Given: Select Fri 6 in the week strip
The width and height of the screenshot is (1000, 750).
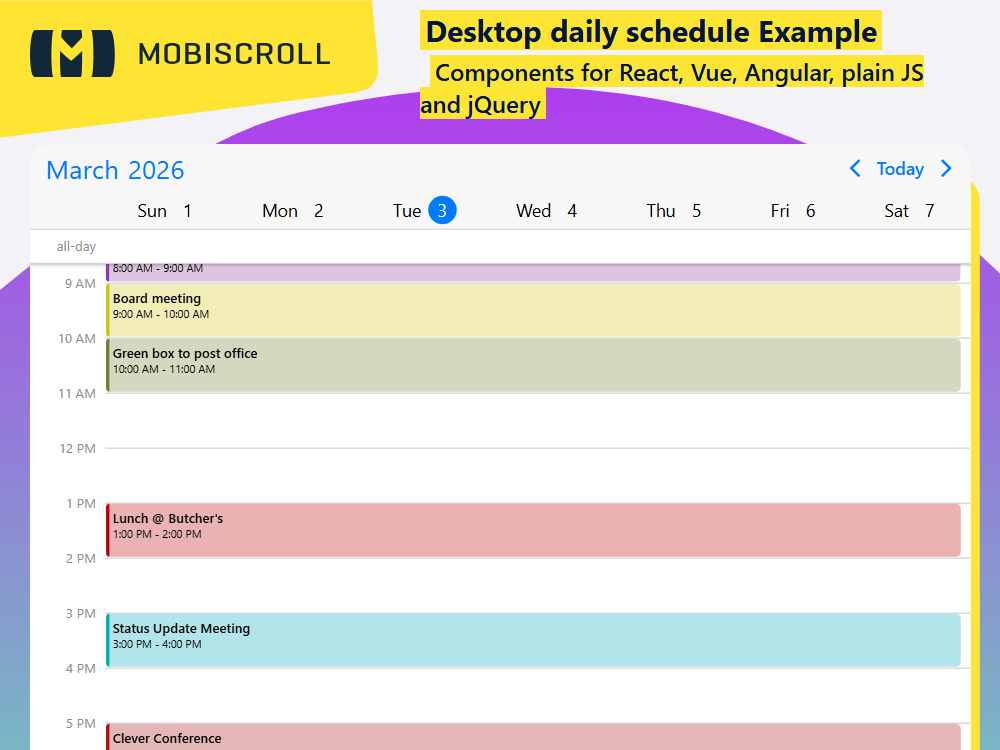Looking at the screenshot, I should pyautogui.click(x=793, y=211).
